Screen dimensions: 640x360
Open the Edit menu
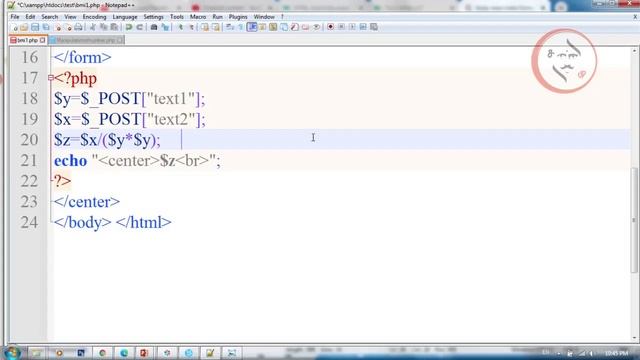click(30, 17)
